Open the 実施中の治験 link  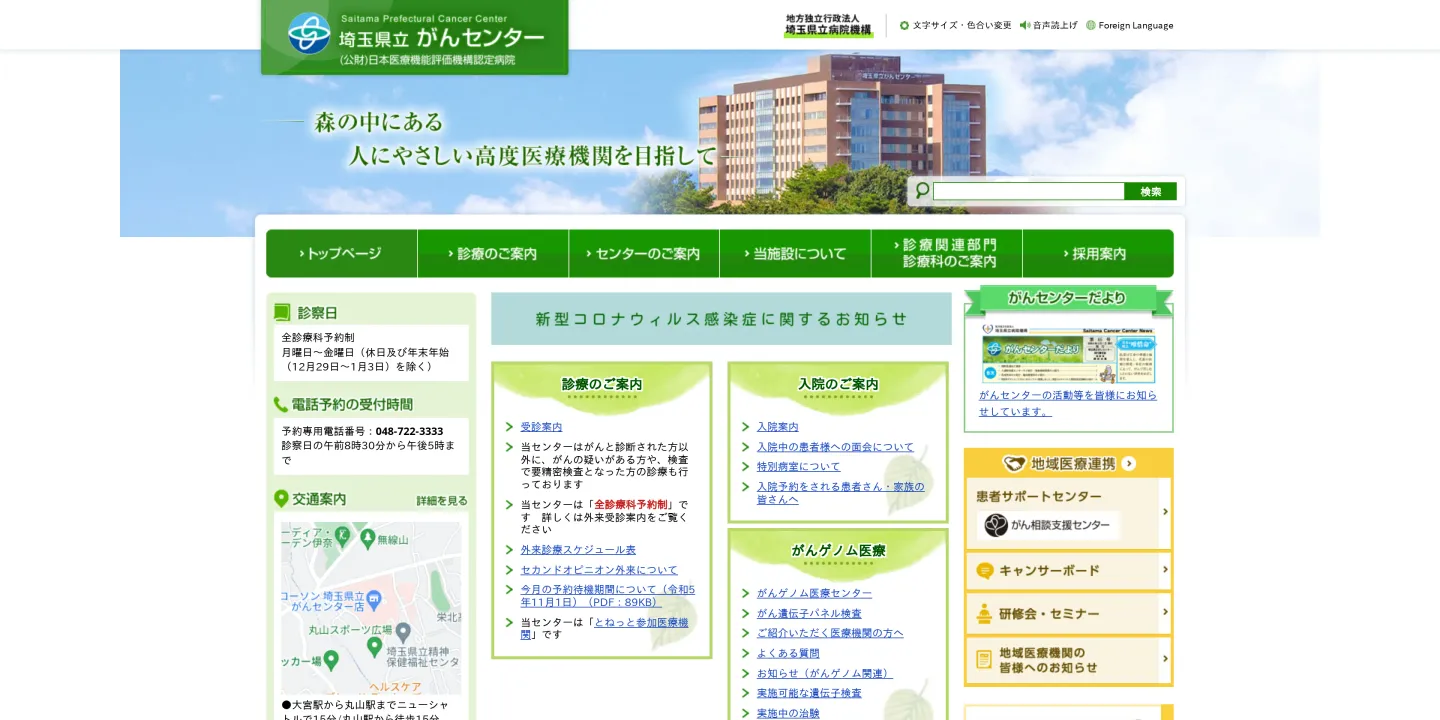coord(788,713)
